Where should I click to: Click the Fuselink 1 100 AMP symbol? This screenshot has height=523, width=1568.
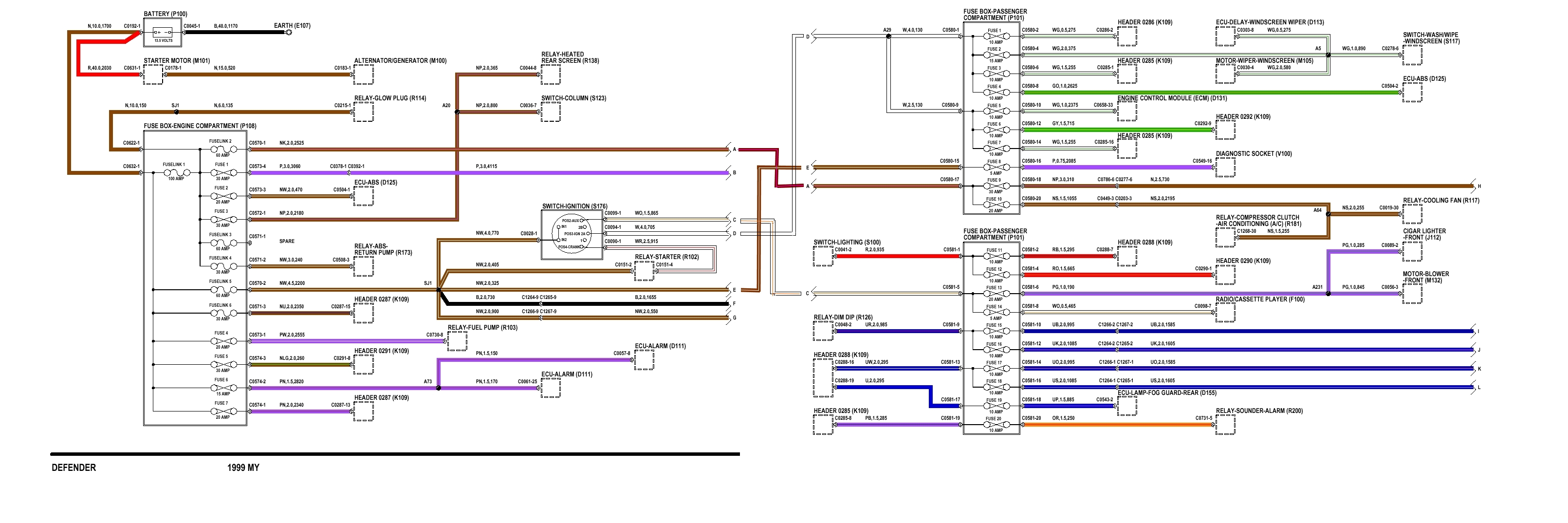[176, 173]
